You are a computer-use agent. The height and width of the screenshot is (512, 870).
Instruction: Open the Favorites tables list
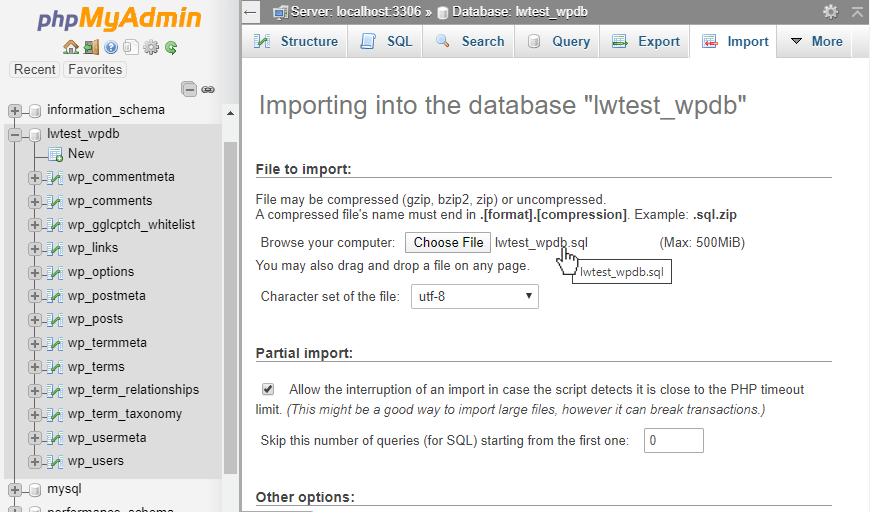click(x=95, y=69)
